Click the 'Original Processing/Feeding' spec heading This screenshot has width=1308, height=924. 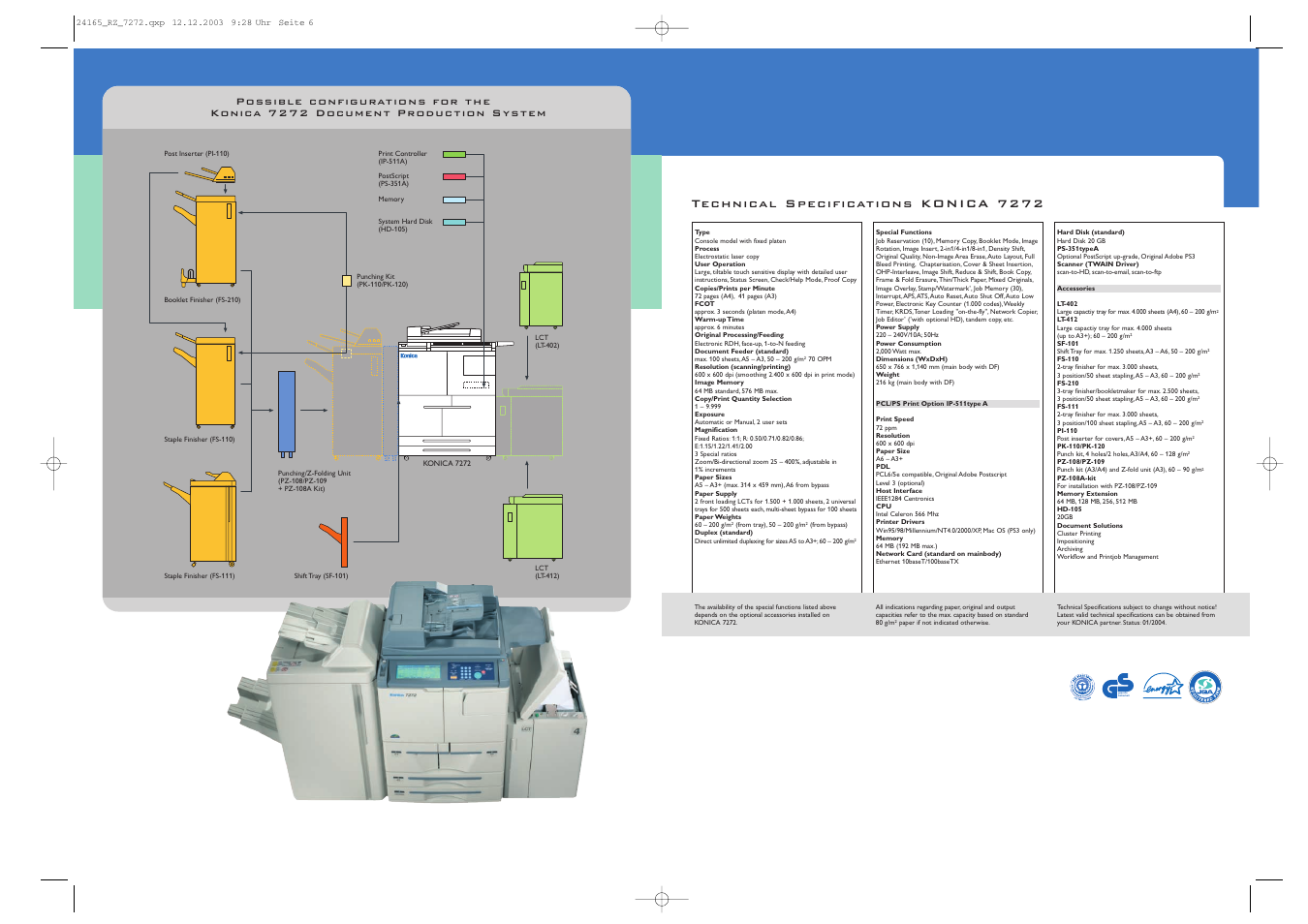[738, 335]
